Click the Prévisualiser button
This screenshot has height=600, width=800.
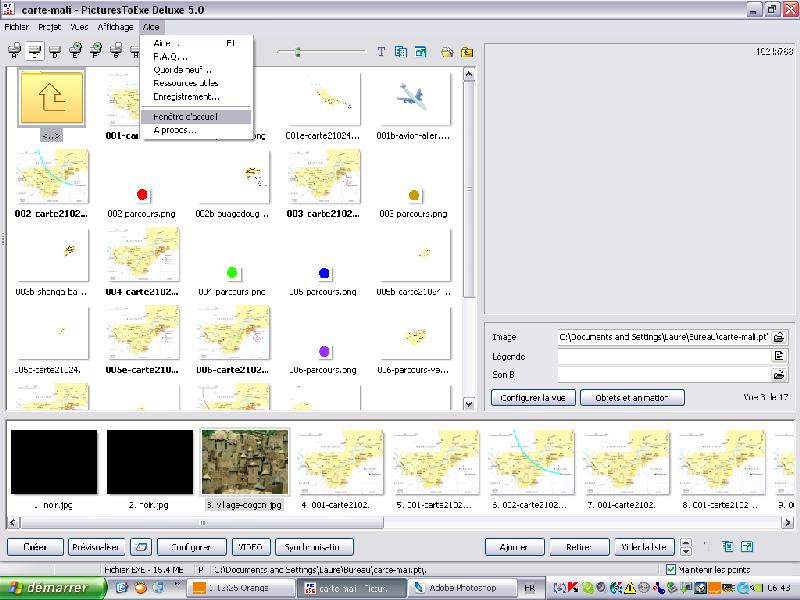[96, 547]
